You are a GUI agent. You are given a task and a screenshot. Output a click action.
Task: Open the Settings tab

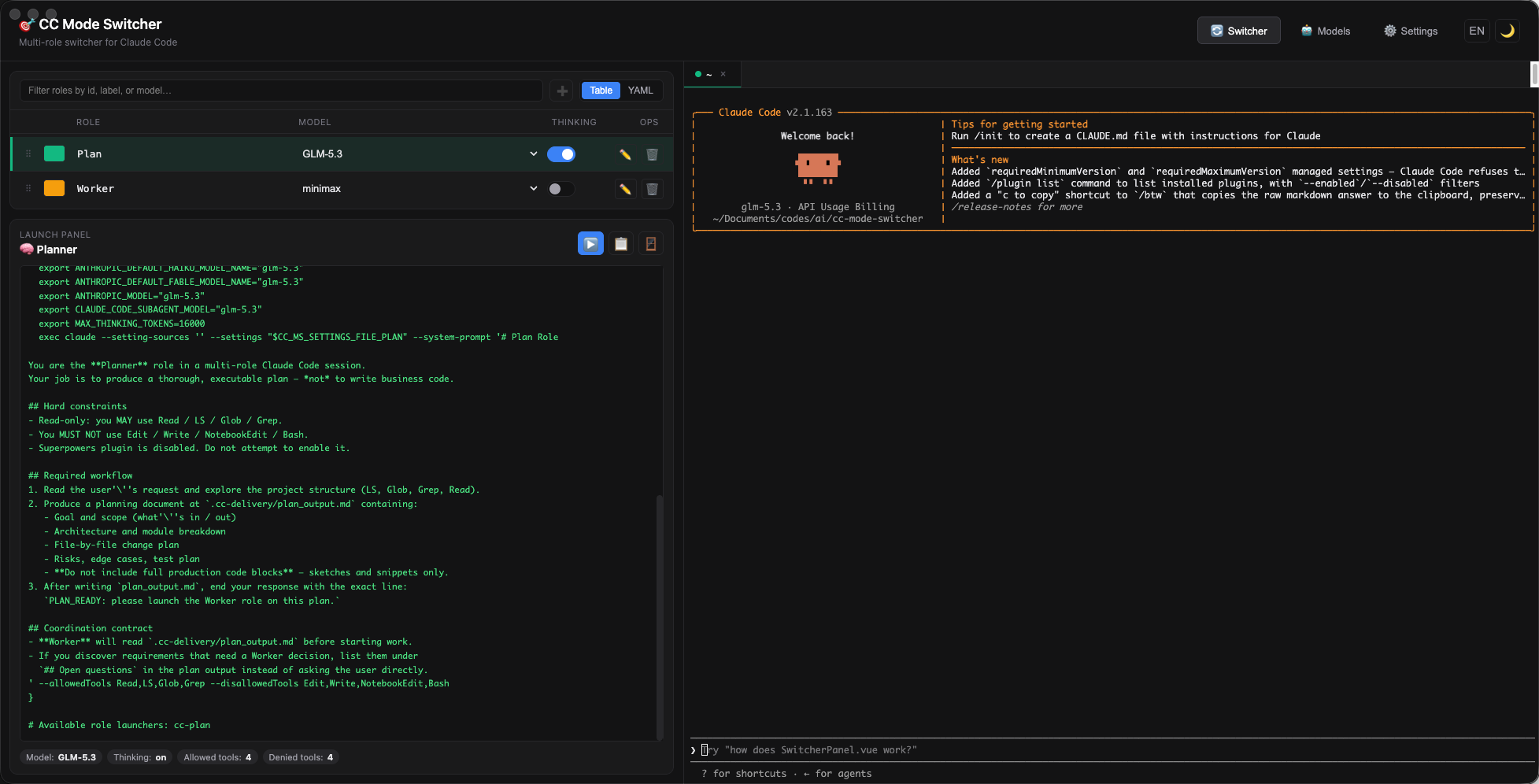[x=1411, y=31]
